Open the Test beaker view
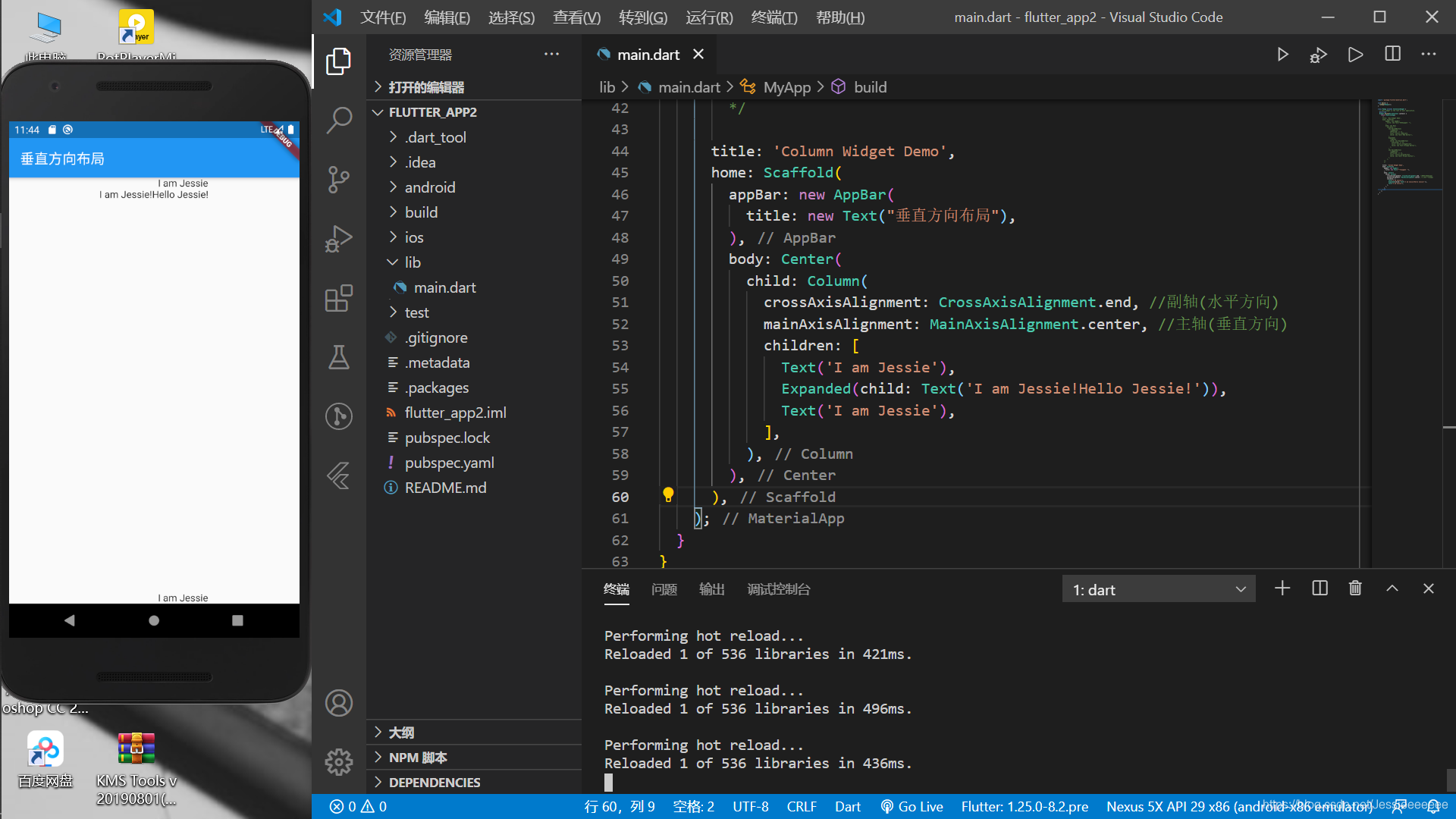The width and height of the screenshot is (1456, 819). click(338, 357)
